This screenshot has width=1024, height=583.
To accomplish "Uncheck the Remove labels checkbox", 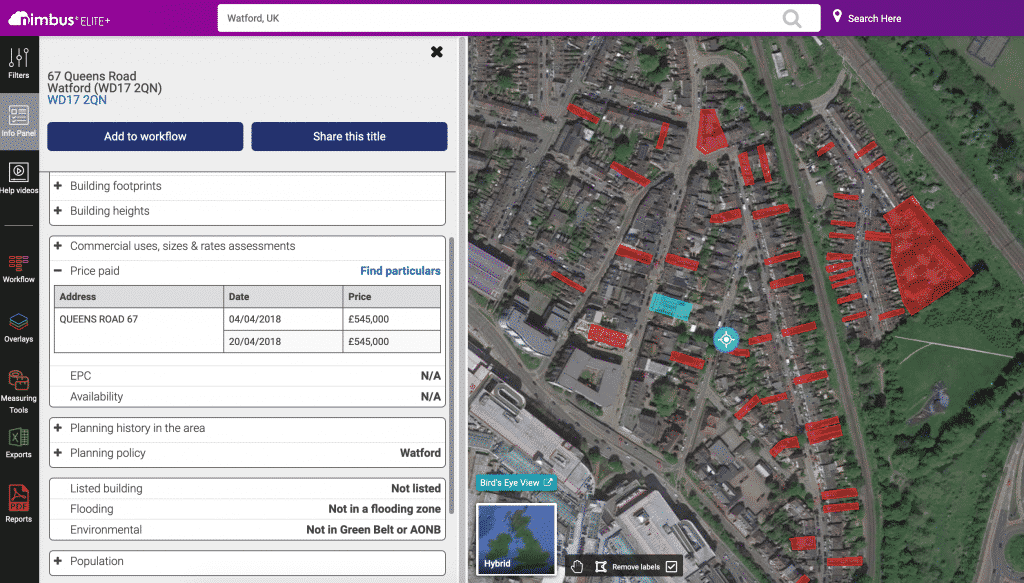I will coord(671,565).
